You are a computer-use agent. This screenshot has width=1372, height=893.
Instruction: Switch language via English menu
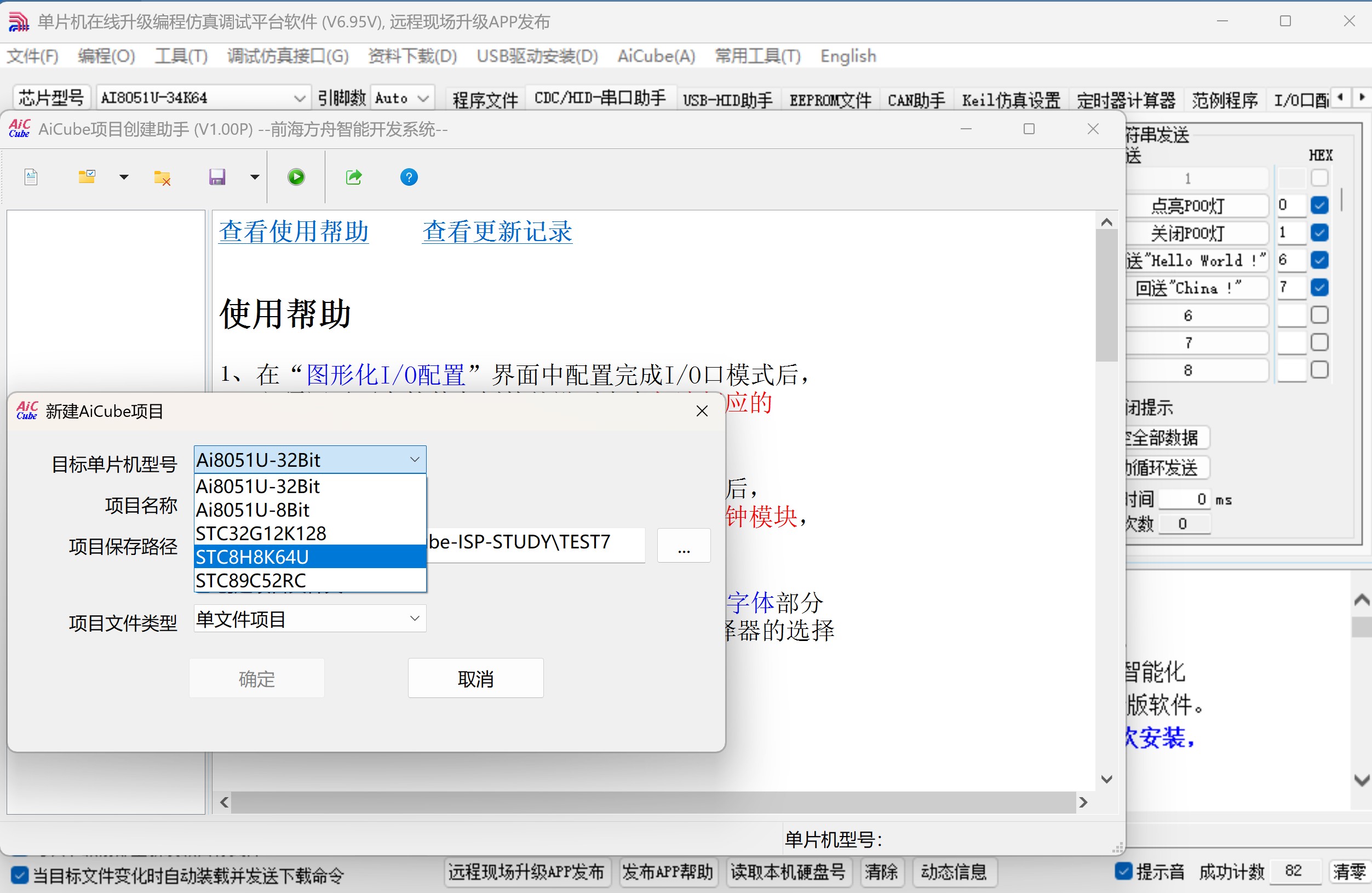tap(848, 56)
